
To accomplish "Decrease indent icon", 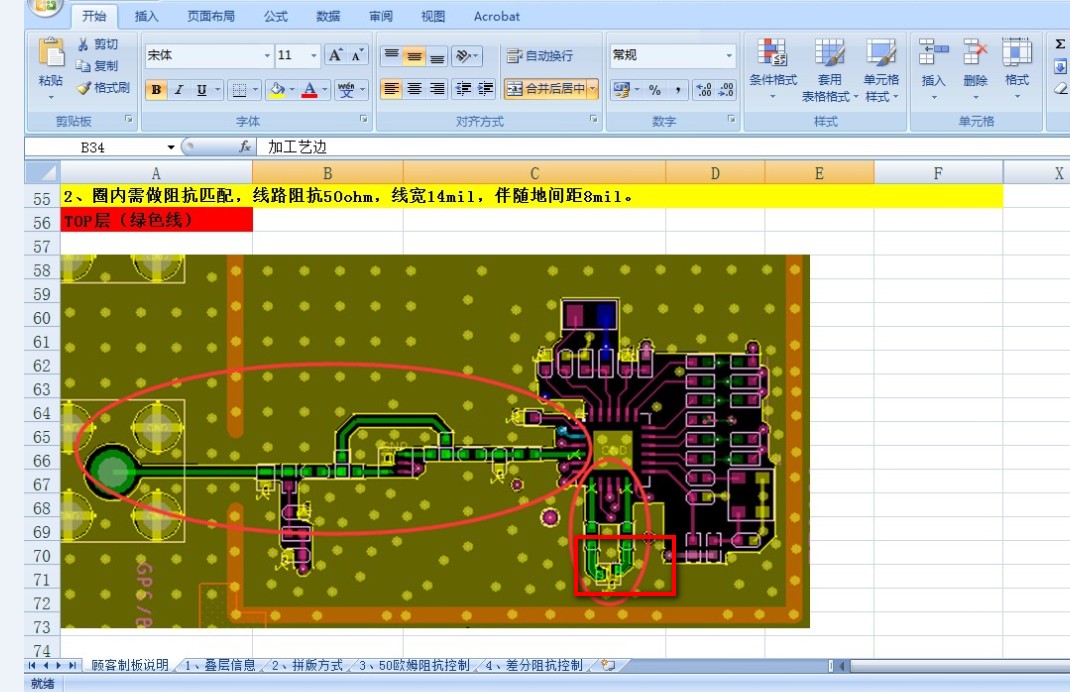I will [463, 89].
